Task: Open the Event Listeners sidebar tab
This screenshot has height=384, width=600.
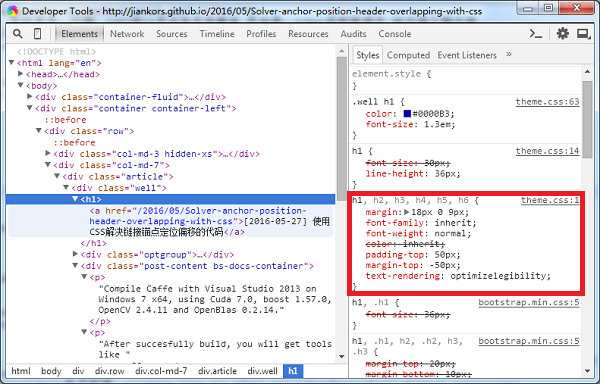Action: point(467,55)
